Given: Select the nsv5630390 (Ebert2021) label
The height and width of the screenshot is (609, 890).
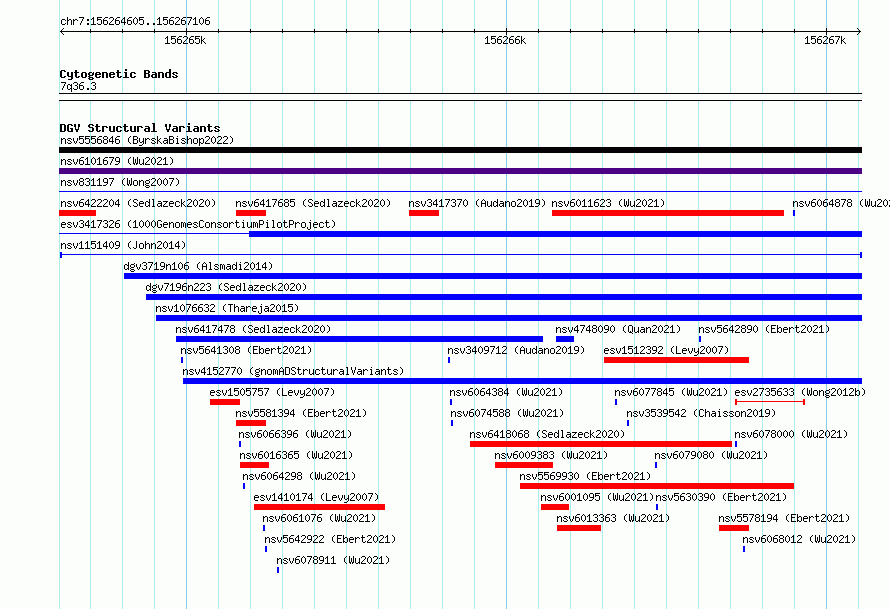Looking at the screenshot, I should (721, 497).
